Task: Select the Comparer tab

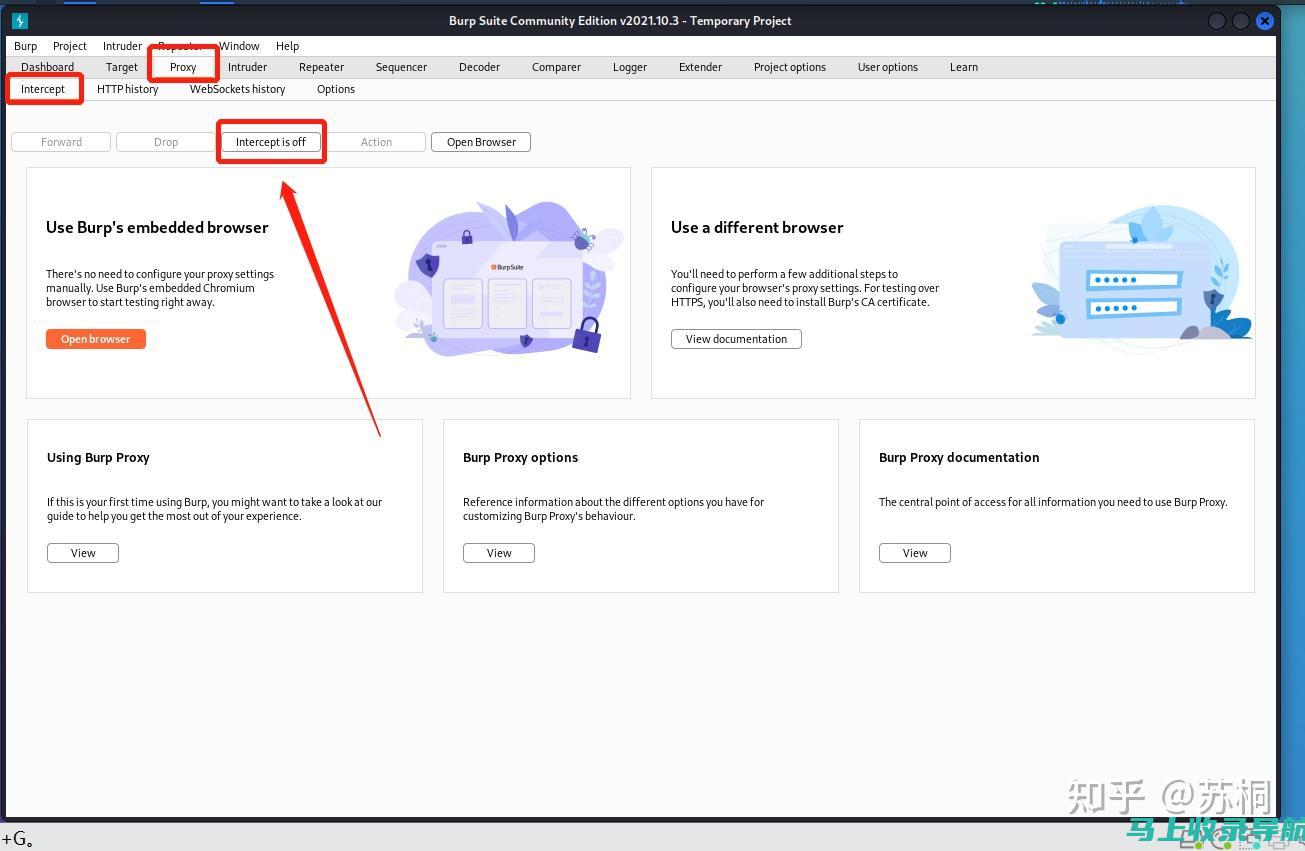Action: pos(556,67)
